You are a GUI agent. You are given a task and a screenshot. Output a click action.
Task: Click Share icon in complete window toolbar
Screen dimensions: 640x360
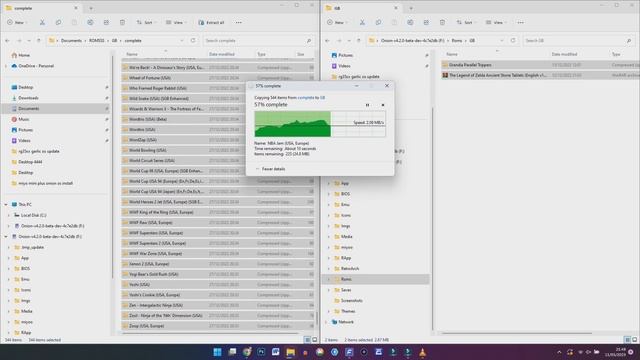pyautogui.click(x=106, y=22)
